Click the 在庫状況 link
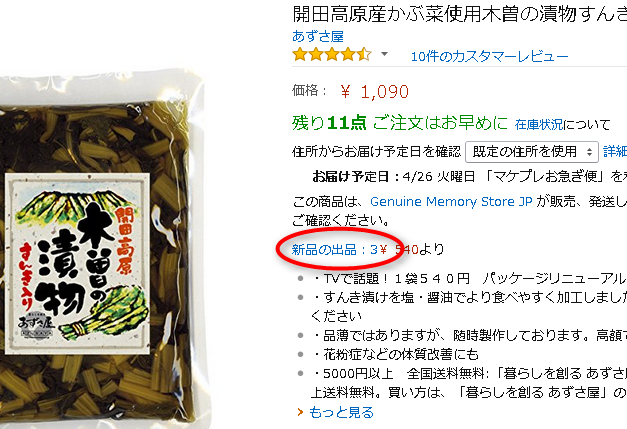The width and height of the screenshot is (627, 429). 539,124
